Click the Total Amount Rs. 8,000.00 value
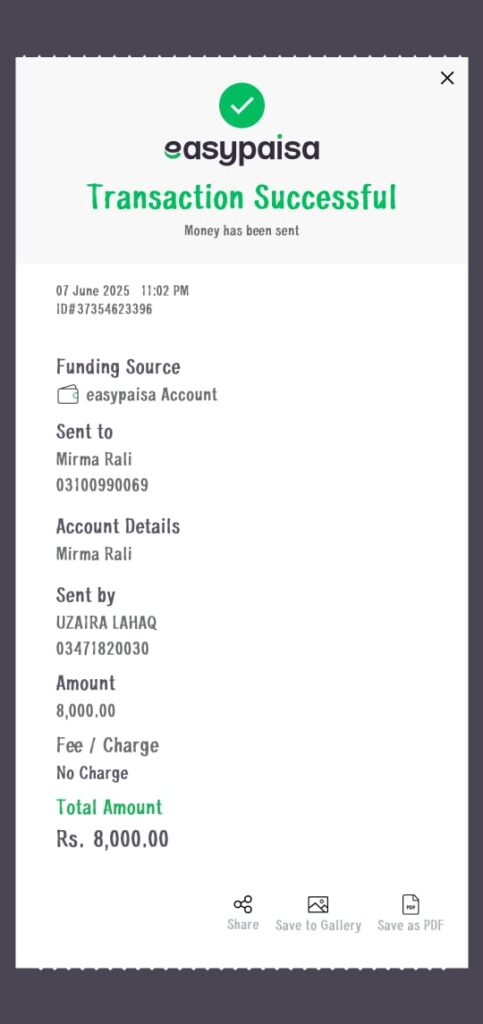The image size is (483, 1024). (112, 839)
